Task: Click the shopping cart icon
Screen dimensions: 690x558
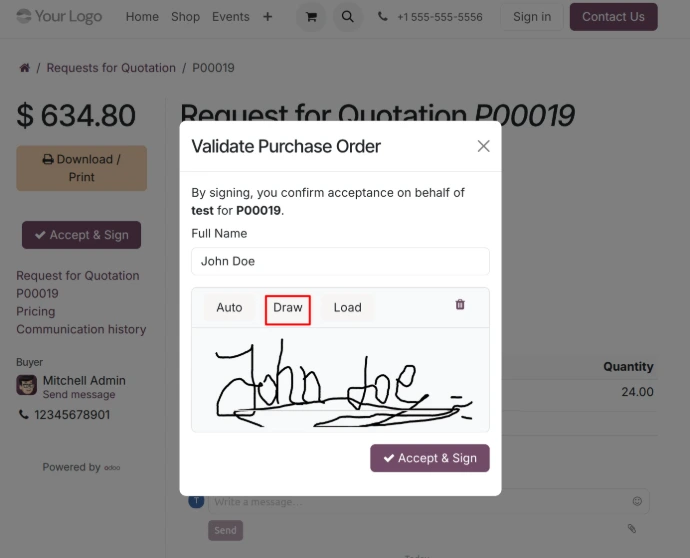Action: click(311, 17)
